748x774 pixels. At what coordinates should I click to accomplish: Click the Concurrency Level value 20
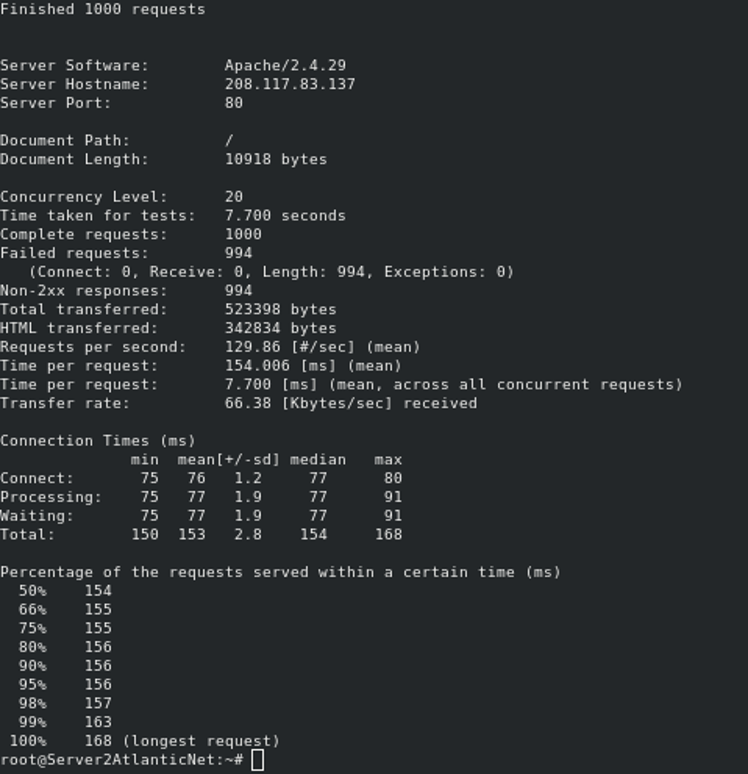(x=234, y=197)
